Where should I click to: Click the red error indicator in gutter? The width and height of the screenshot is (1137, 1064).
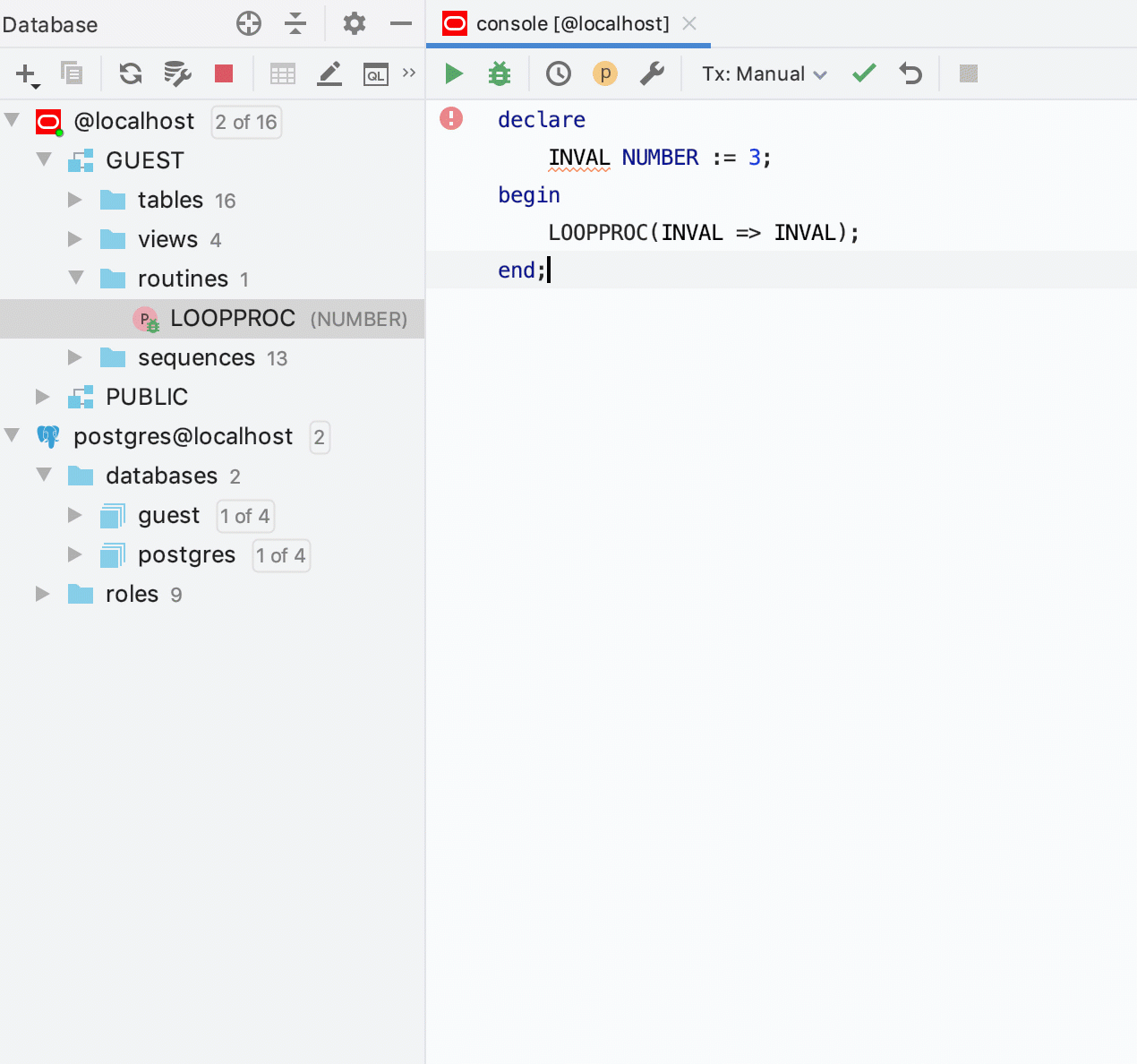451,118
